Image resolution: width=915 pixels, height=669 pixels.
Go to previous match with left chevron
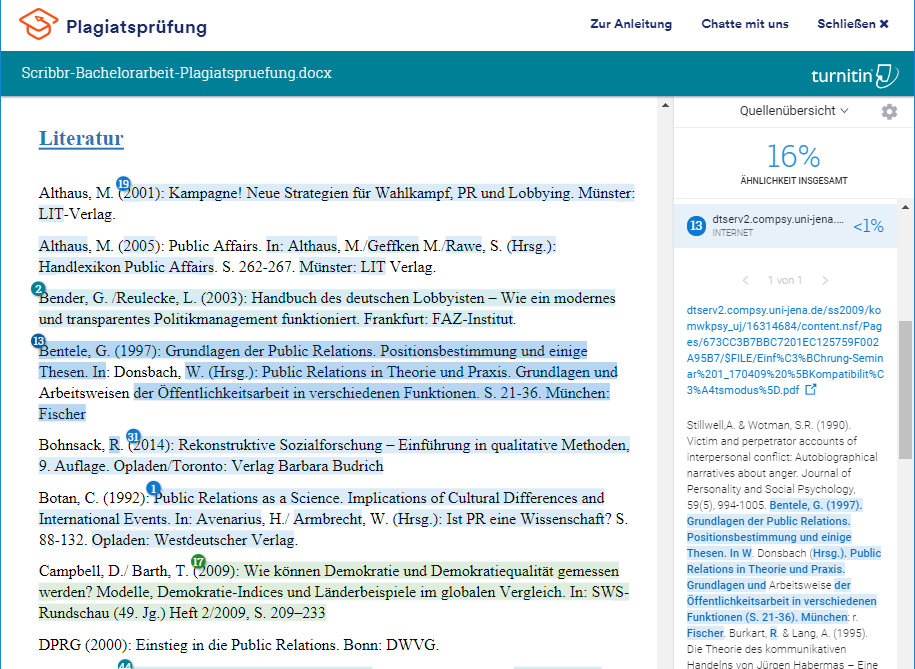(746, 281)
